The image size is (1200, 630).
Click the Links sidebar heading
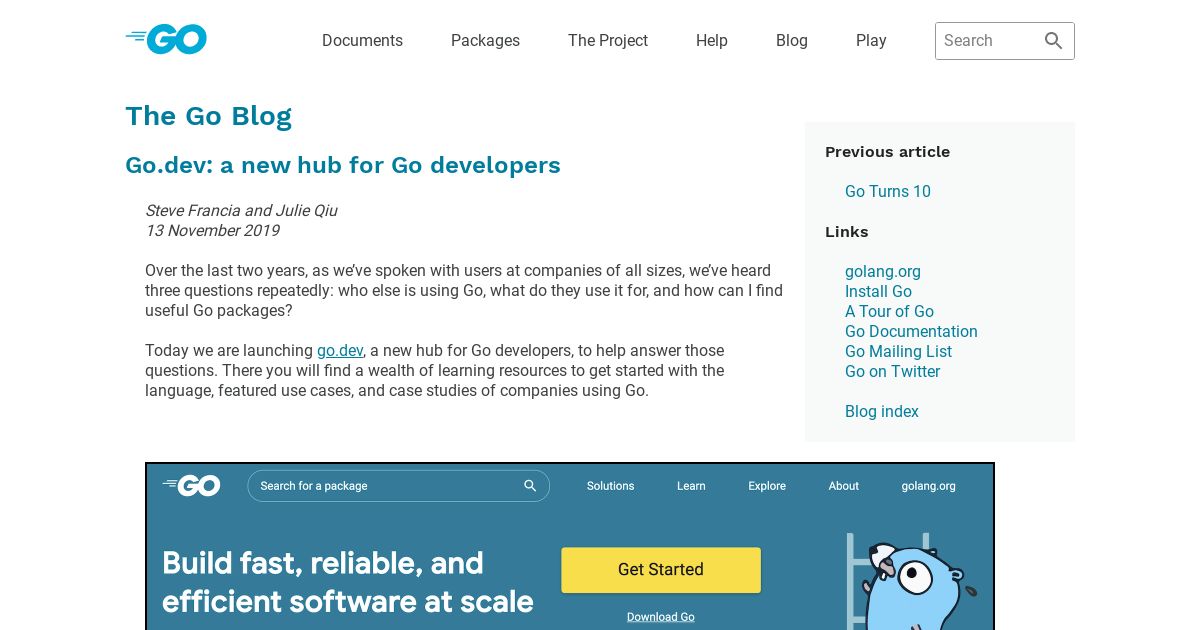846,232
